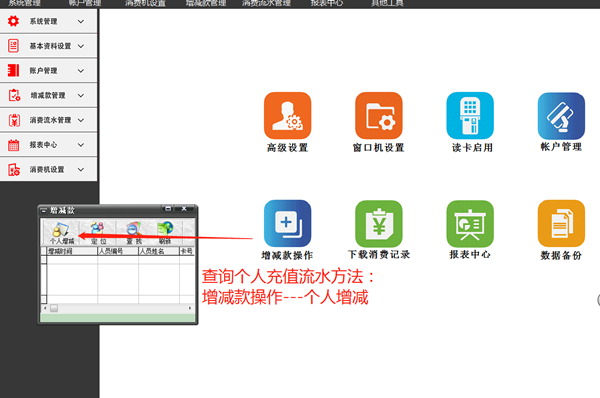Expand the 增减款管理 sidebar chevron
This screenshot has width=600, height=398.
click(81, 95)
